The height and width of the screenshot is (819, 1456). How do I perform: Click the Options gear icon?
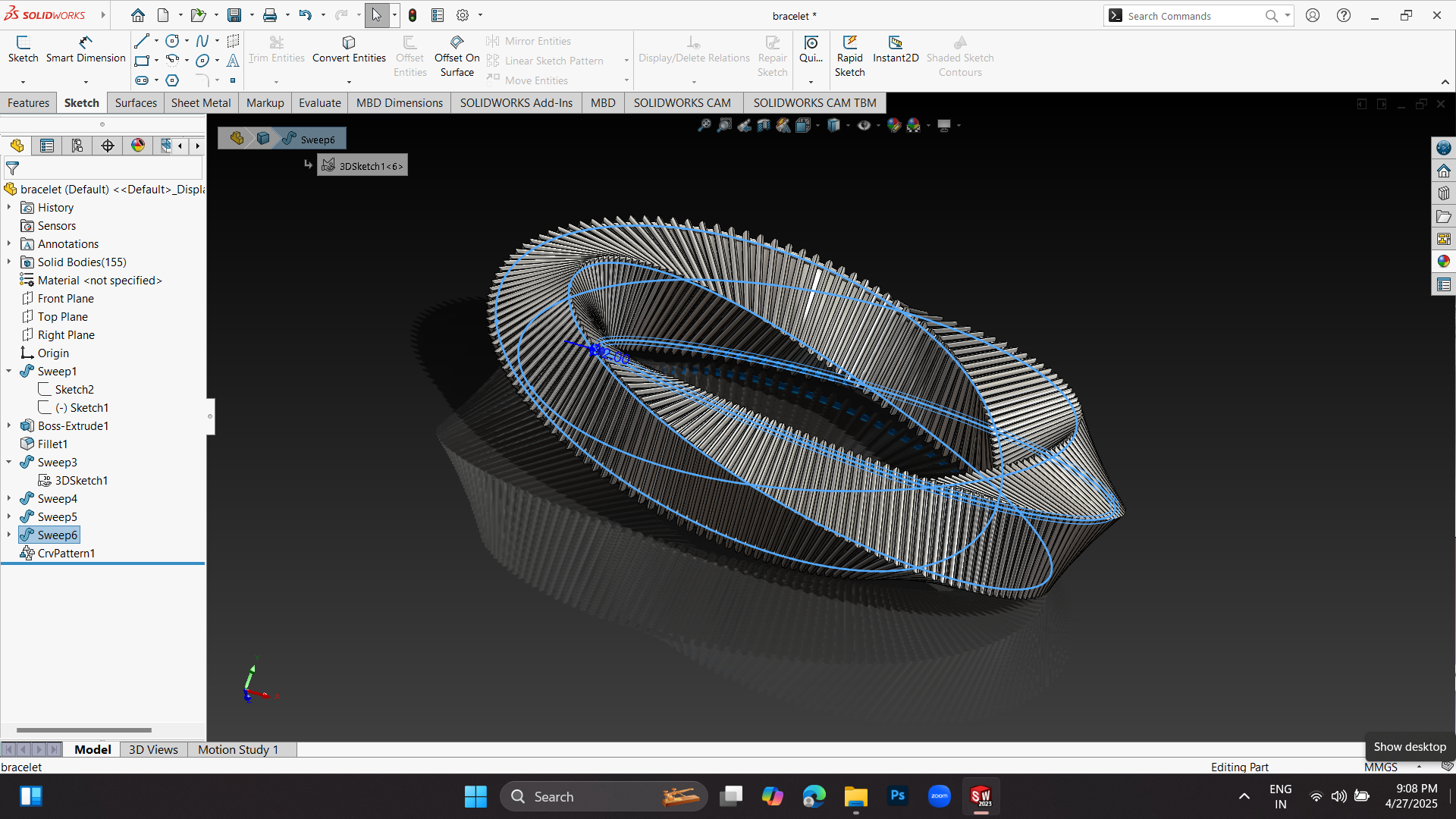coord(463,15)
